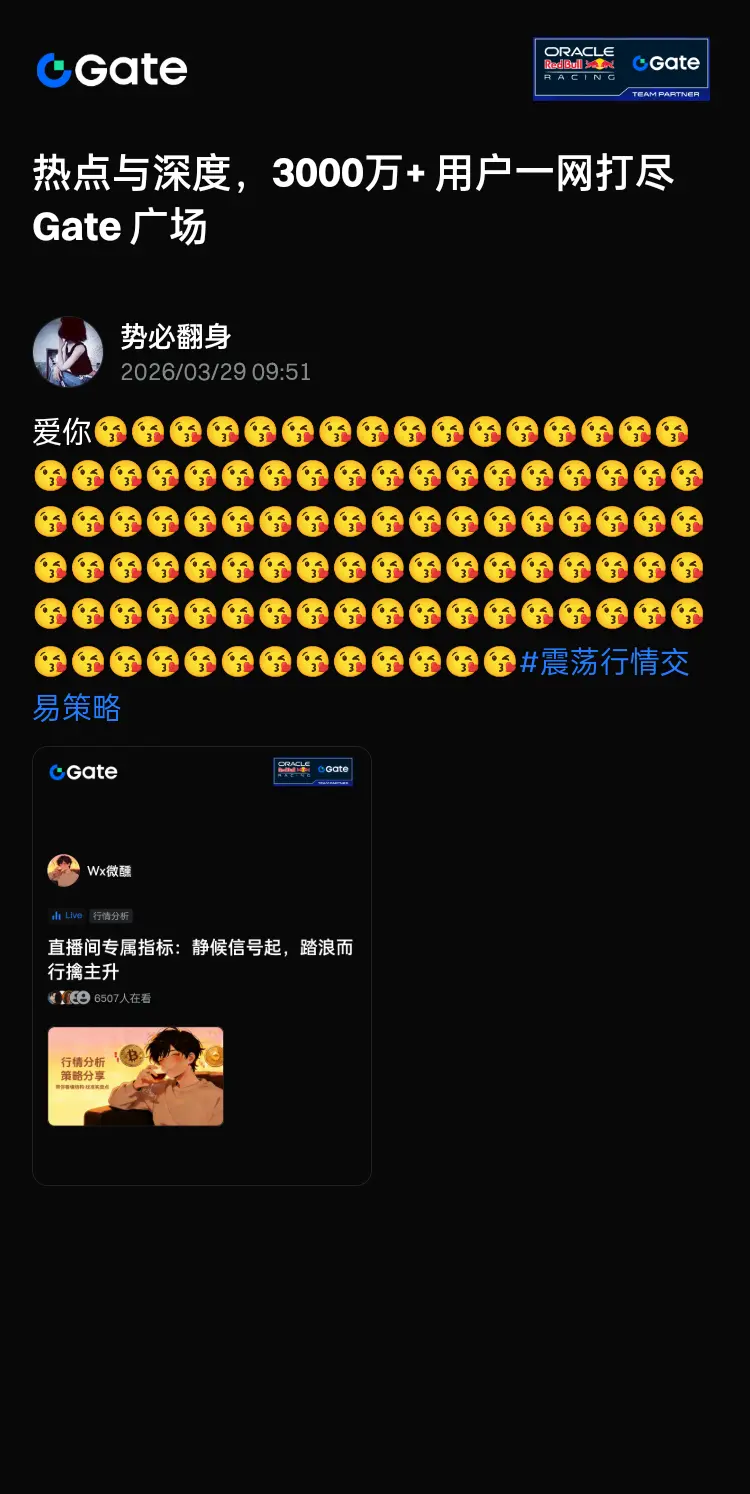Click the stacked viewer avatars beside 6507人在看
Viewport: 750px width, 1494px height.
69,998
